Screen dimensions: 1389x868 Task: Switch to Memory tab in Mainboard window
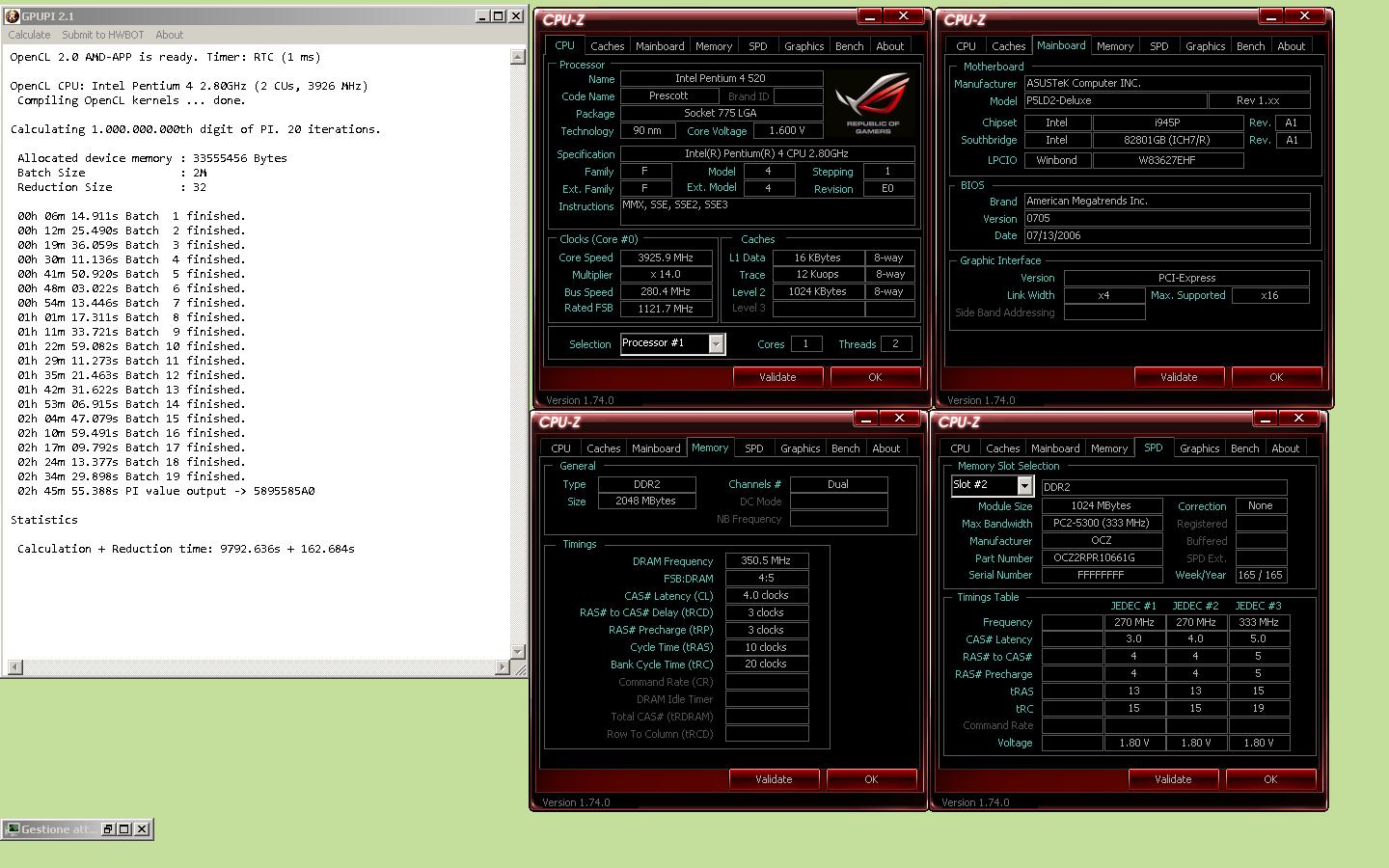(x=1115, y=46)
